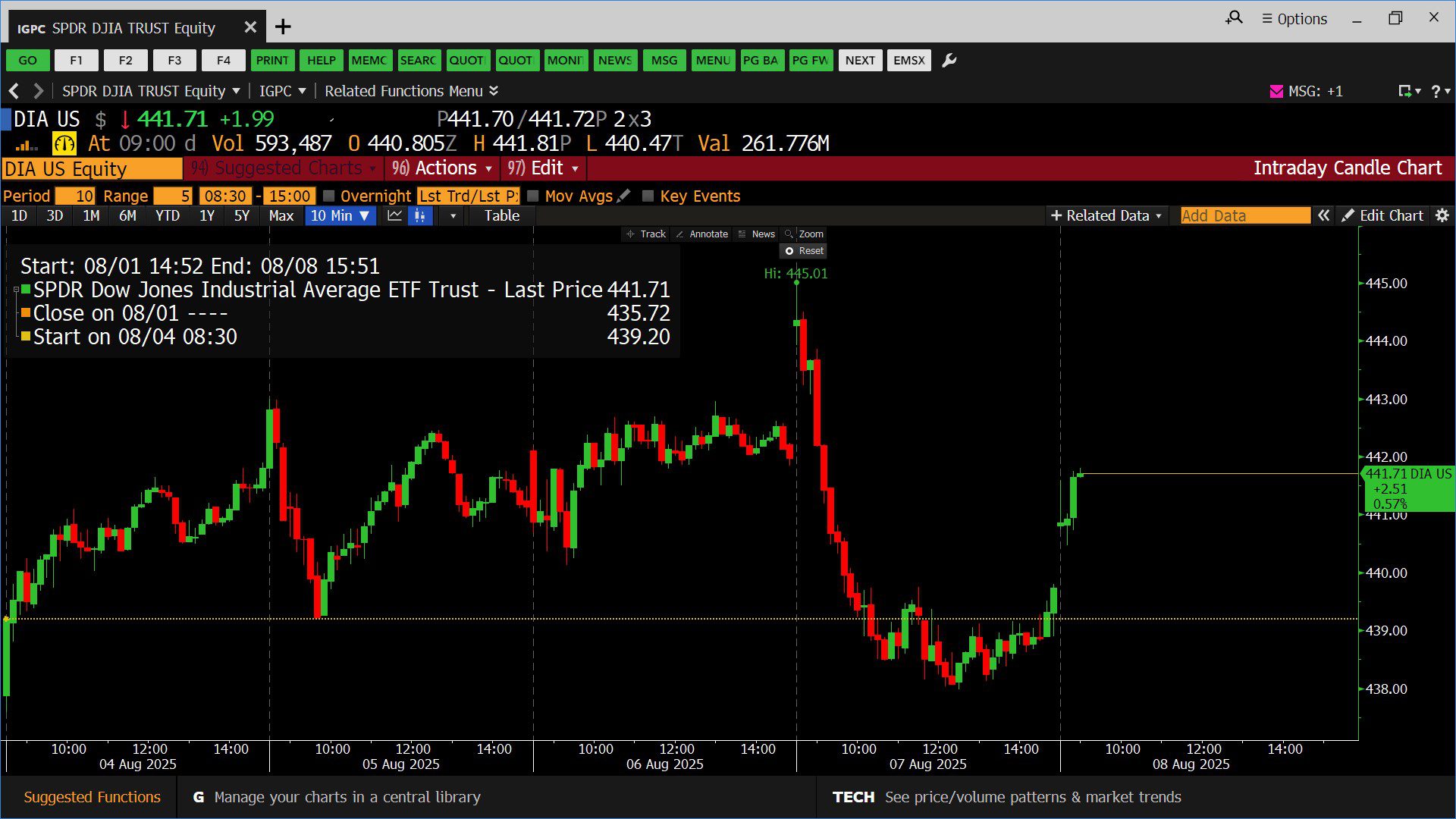Collapse panel with double-chevron icon
This screenshot has width=1456, height=819.
1323,215
